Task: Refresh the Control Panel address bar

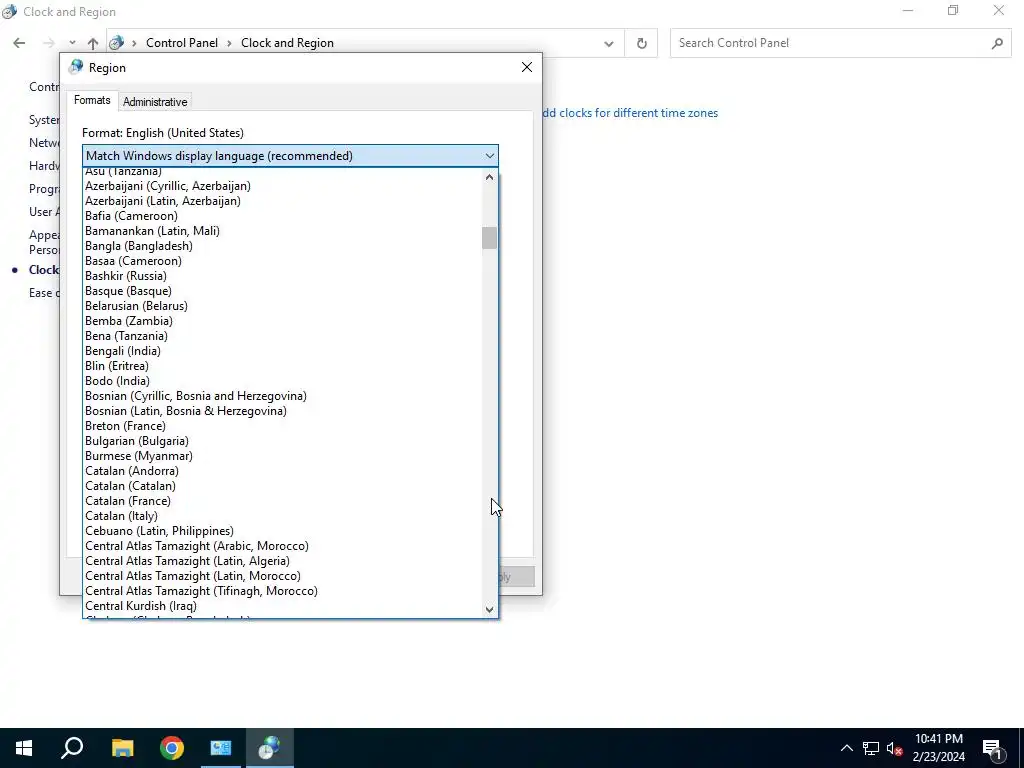Action: pyautogui.click(x=641, y=43)
